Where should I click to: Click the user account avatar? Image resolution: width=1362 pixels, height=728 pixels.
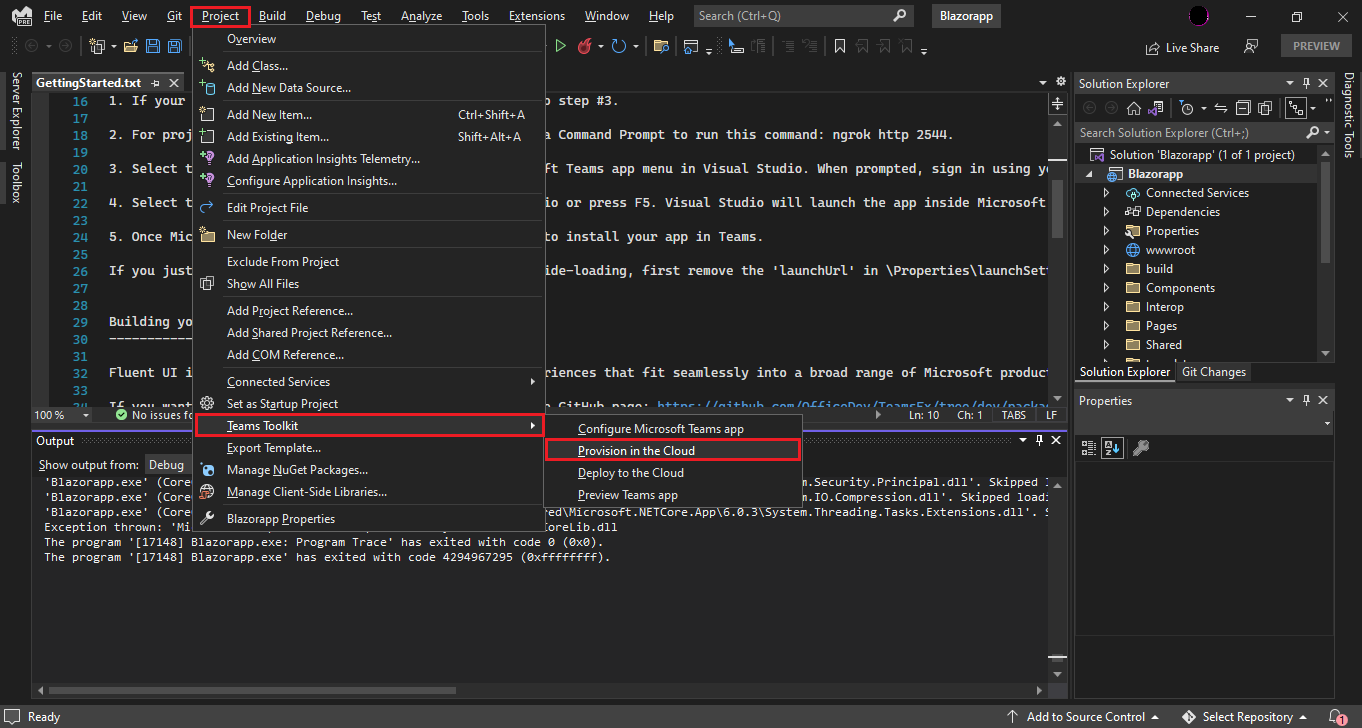coord(1199,16)
